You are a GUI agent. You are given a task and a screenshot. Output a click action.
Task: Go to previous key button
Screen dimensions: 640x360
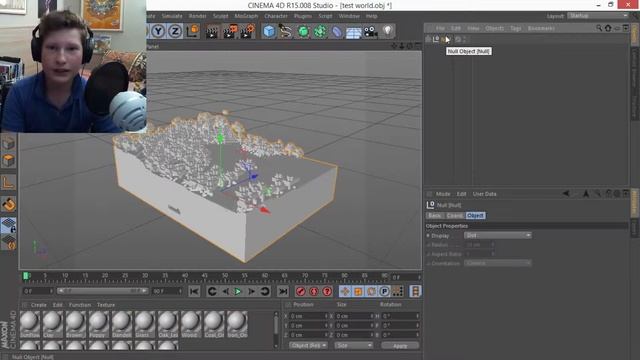(212, 291)
